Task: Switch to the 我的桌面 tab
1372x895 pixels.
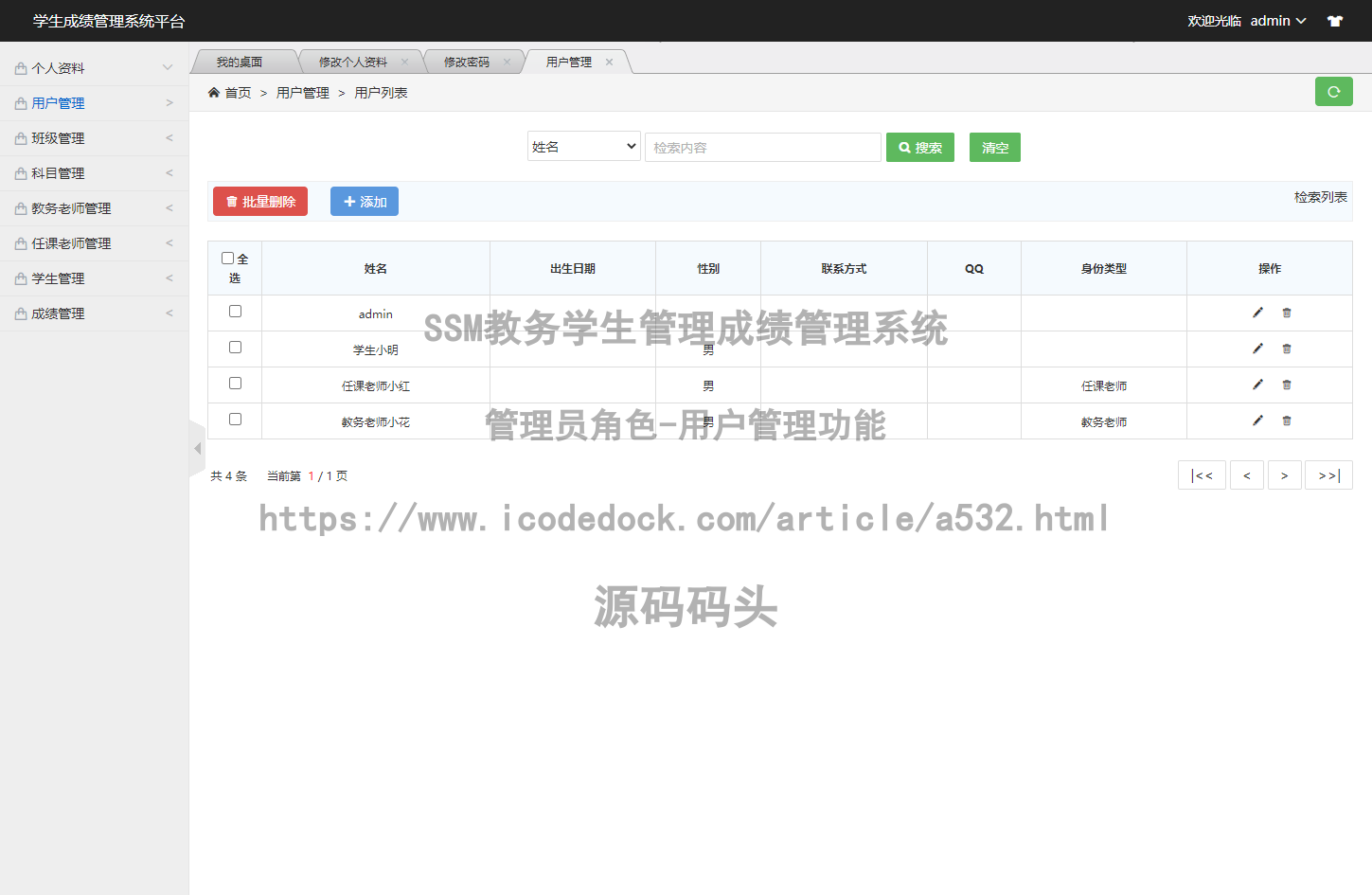Action: (x=239, y=63)
